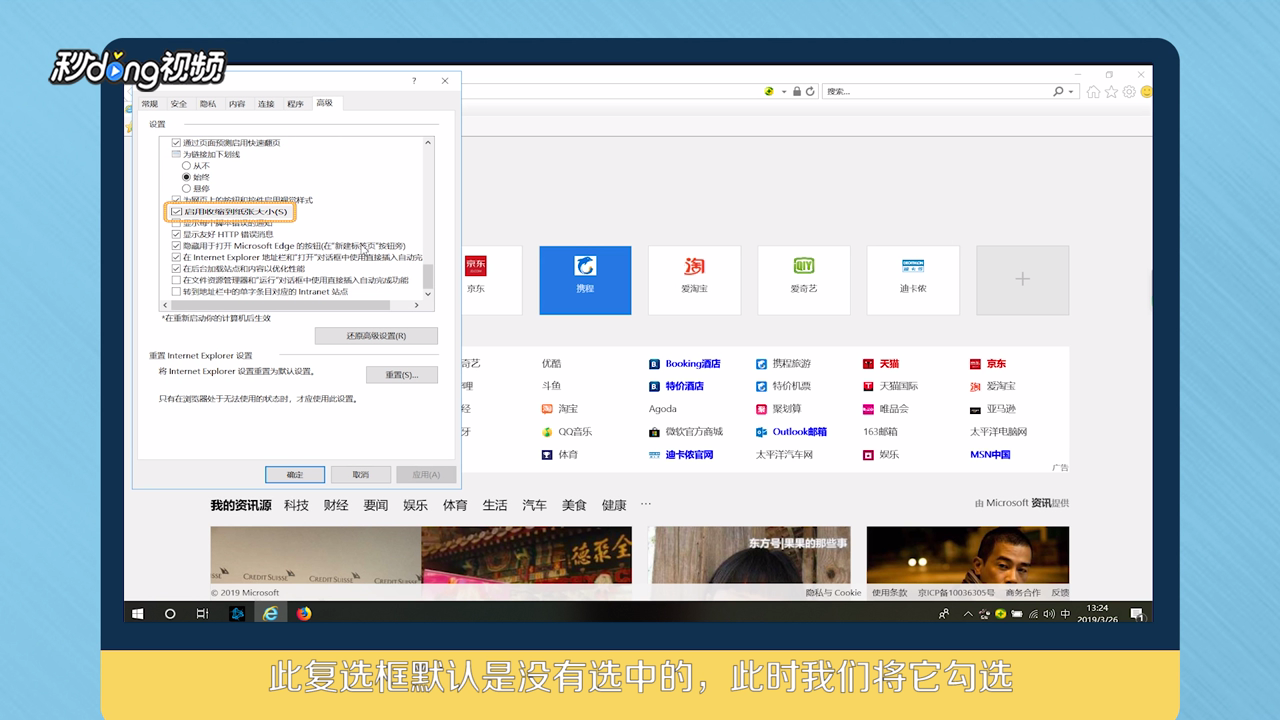The image size is (1280, 720).
Task: Click Internet Explorer taskbar icon
Action: pos(270,613)
